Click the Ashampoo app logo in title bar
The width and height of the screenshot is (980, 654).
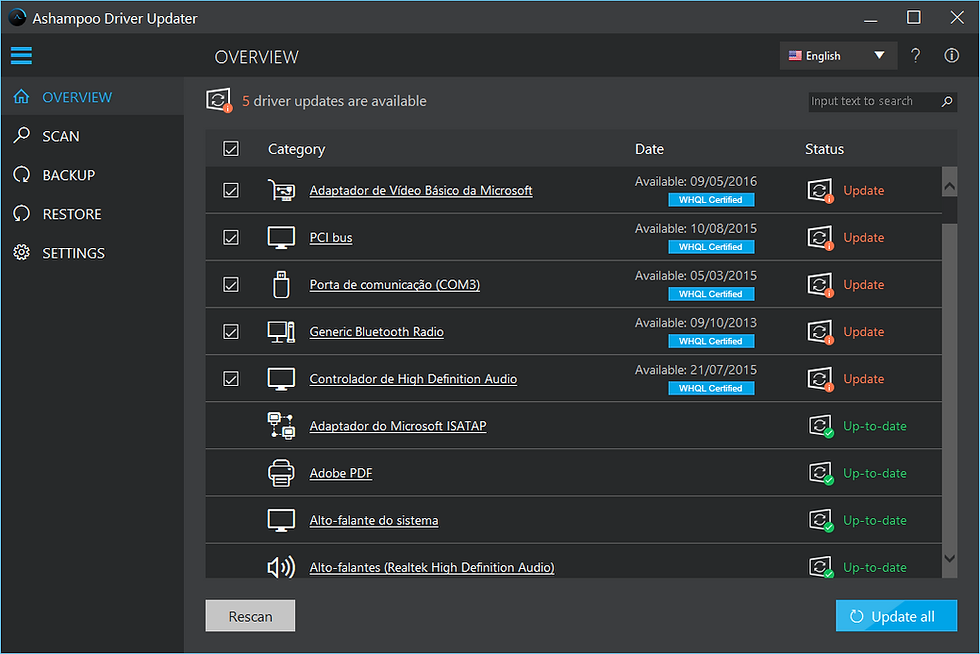pyautogui.click(x=18, y=18)
